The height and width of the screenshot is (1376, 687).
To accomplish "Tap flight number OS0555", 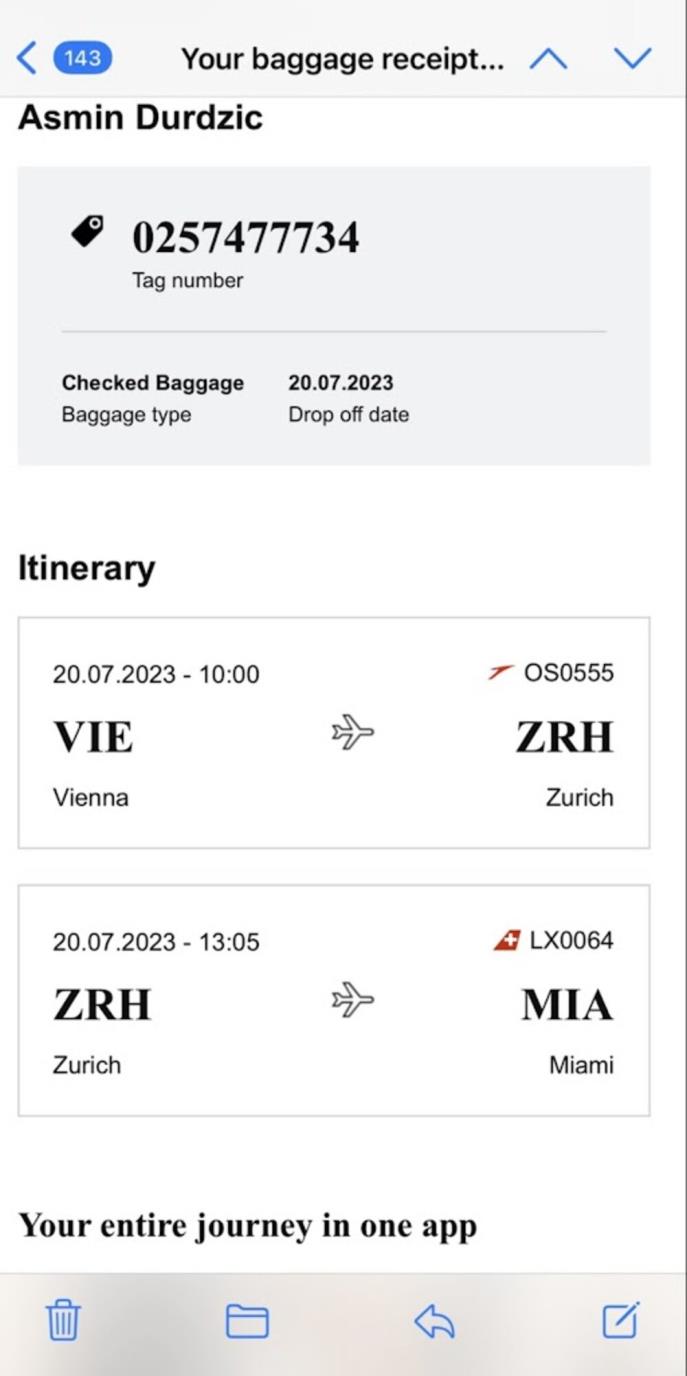I will coord(568,672).
